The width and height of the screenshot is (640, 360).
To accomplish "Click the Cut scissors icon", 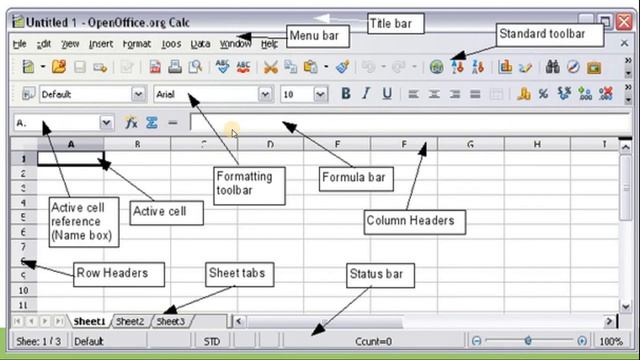I will [270, 67].
